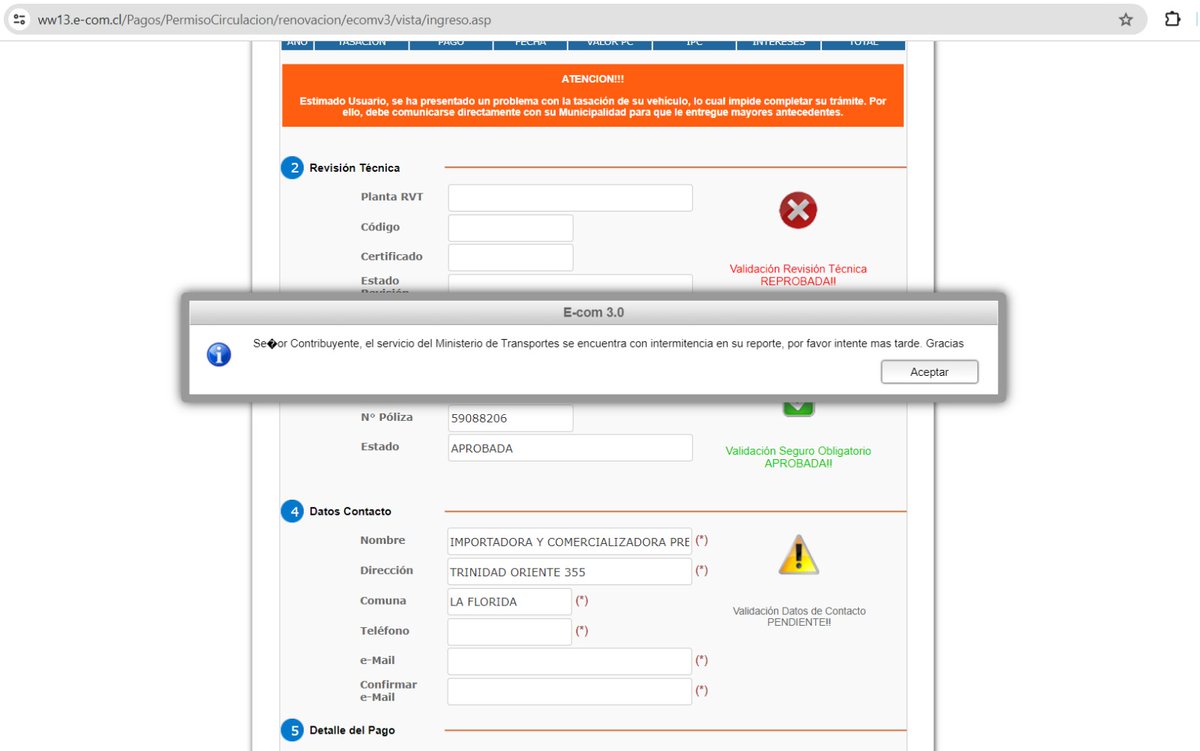Image resolution: width=1200 pixels, height=751 pixels.
Task: Click the Teléfono label
Action: coord(385,631)
